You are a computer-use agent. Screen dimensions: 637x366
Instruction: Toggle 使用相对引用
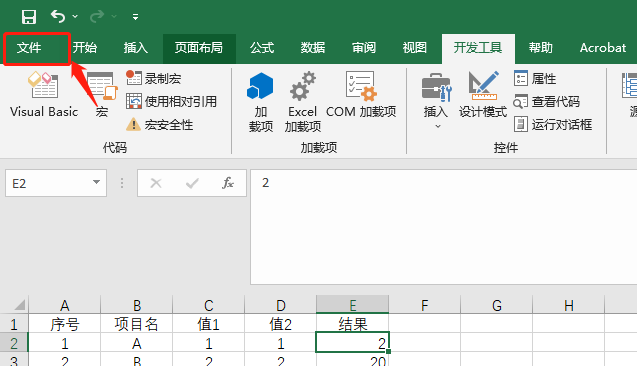(171, 101)
